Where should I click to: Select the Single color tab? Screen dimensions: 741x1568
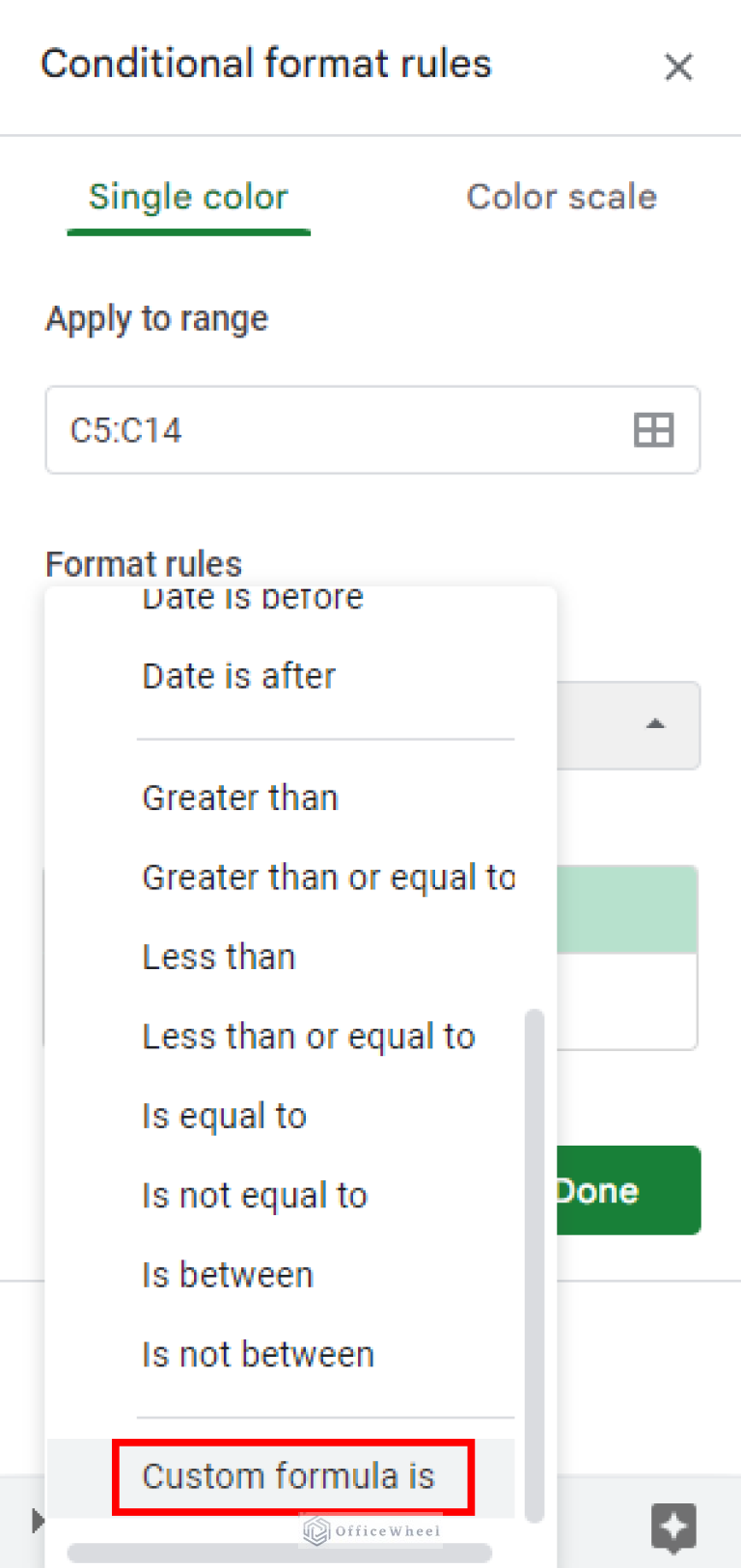188,196
